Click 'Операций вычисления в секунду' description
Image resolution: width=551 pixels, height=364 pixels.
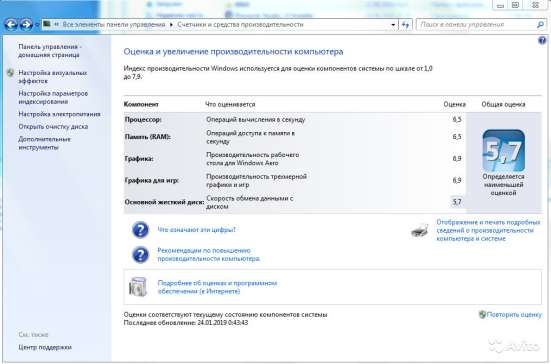(x=255, y=119)
